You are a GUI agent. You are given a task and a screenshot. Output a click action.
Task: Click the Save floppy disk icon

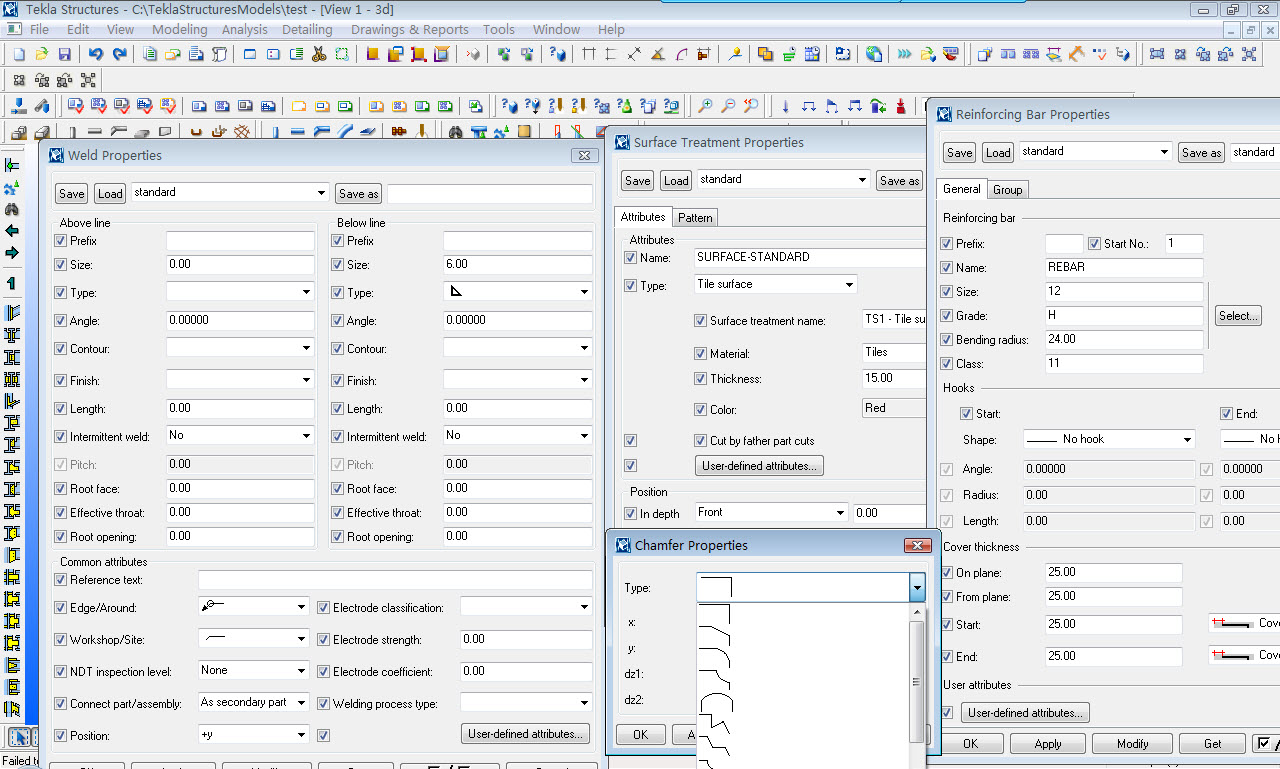point(65,54)
